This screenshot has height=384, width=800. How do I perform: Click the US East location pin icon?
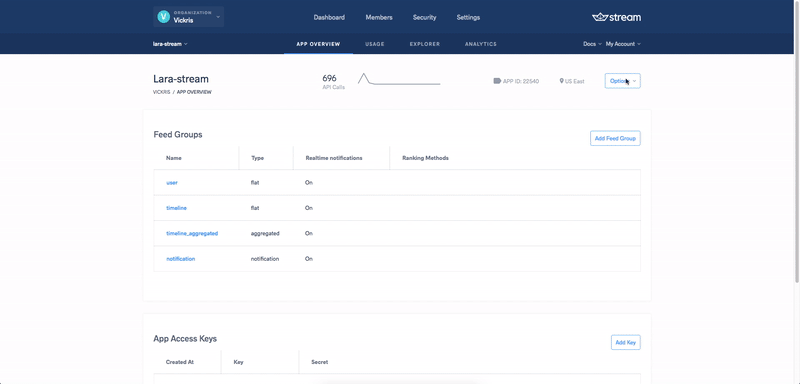click(x=562, y=81)
